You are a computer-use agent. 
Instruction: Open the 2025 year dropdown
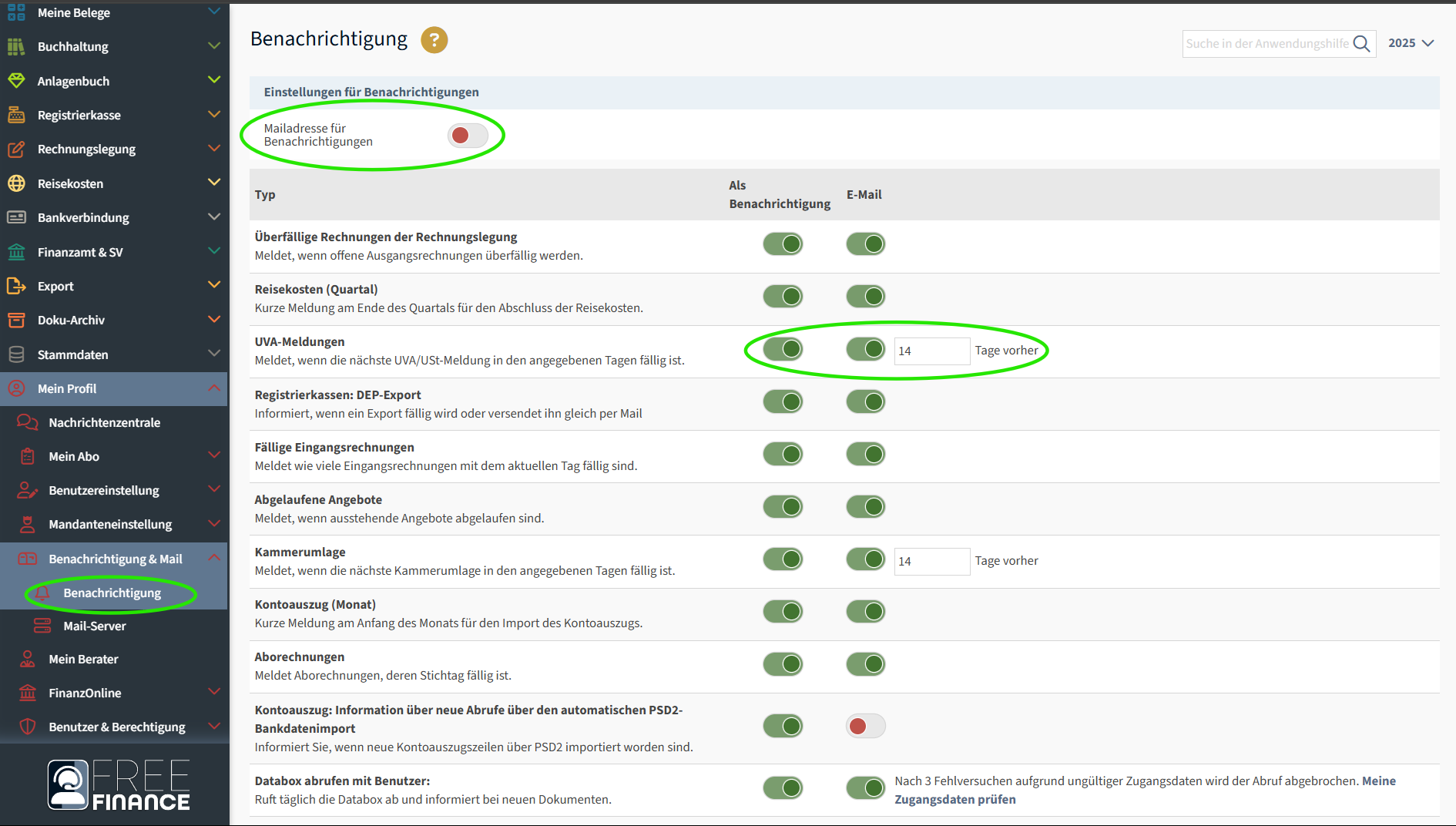(1411, 43)
